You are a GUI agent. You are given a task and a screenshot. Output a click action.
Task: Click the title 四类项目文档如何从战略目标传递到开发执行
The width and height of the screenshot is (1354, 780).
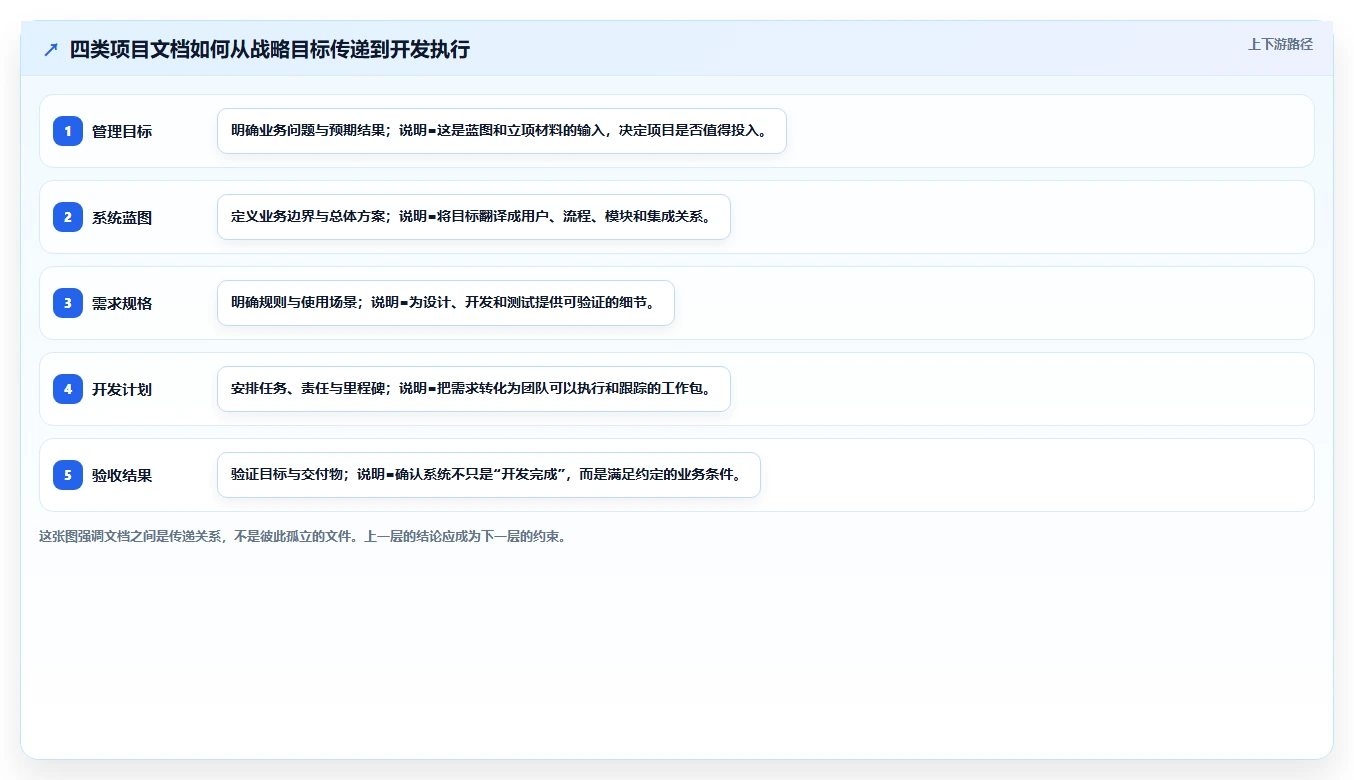(x=270, y=49)
